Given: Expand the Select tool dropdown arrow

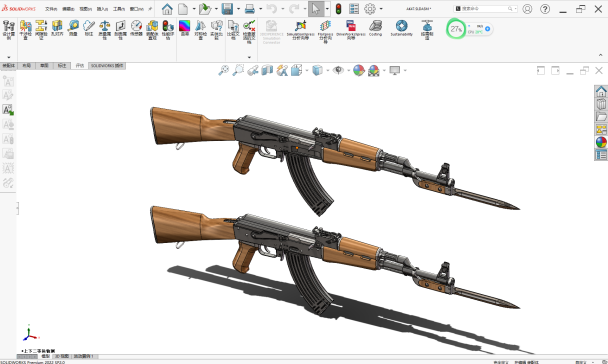Looking at the screenshot, I should pos(327,9).
